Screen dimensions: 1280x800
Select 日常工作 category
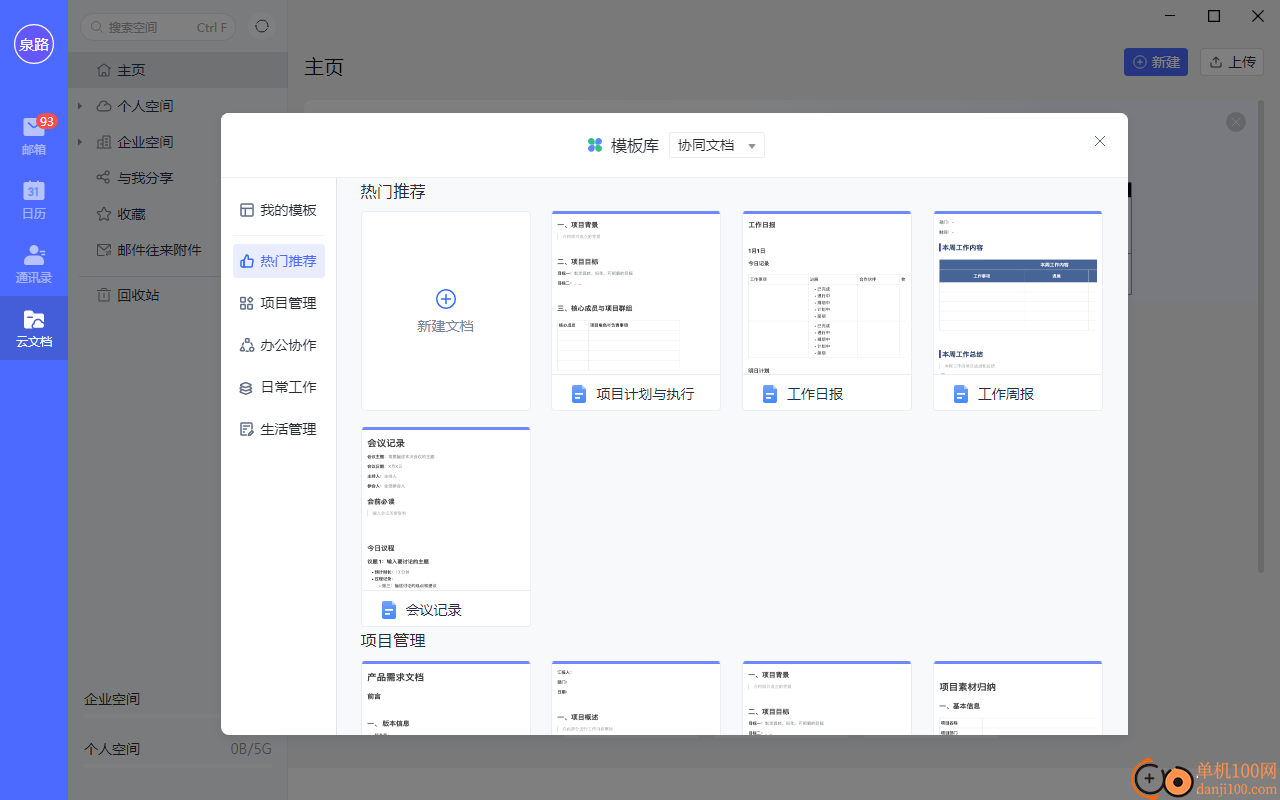[278, 387]
